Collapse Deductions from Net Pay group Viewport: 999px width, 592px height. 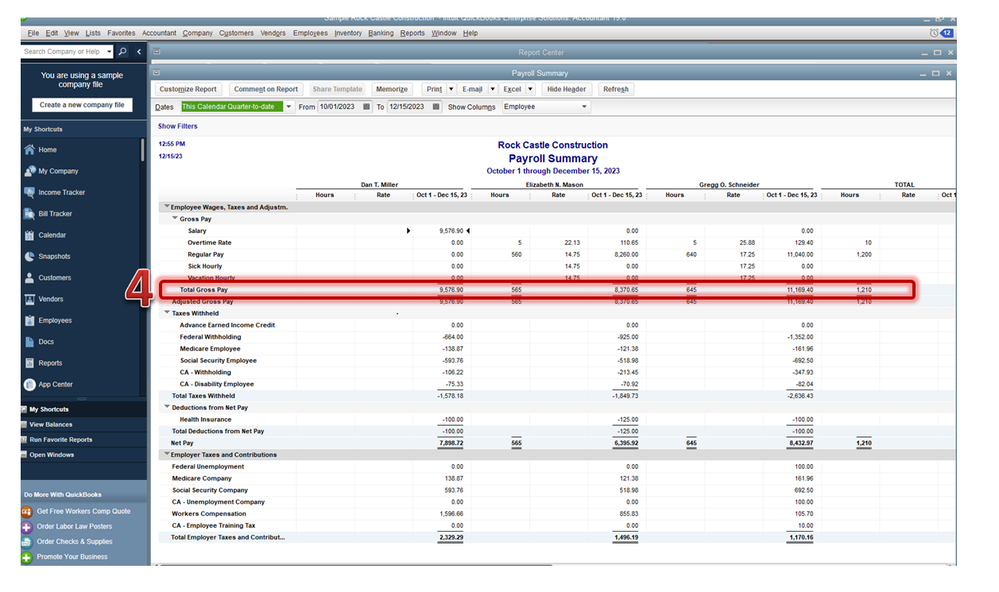167,407
